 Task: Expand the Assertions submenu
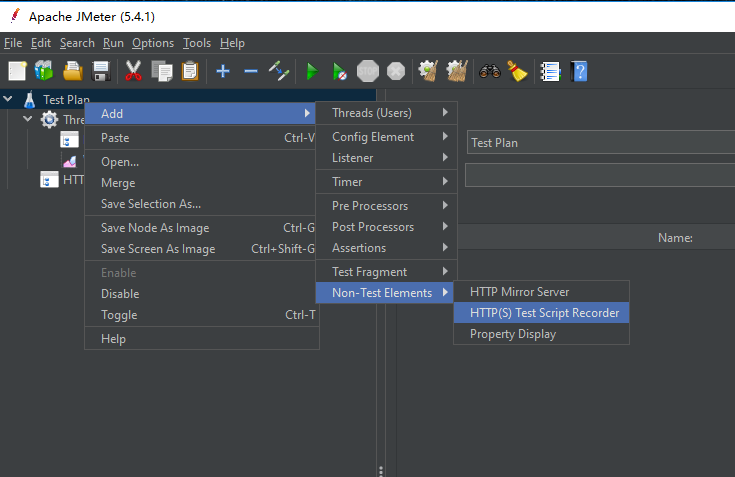pyautogui.click(x=386, y=248)
